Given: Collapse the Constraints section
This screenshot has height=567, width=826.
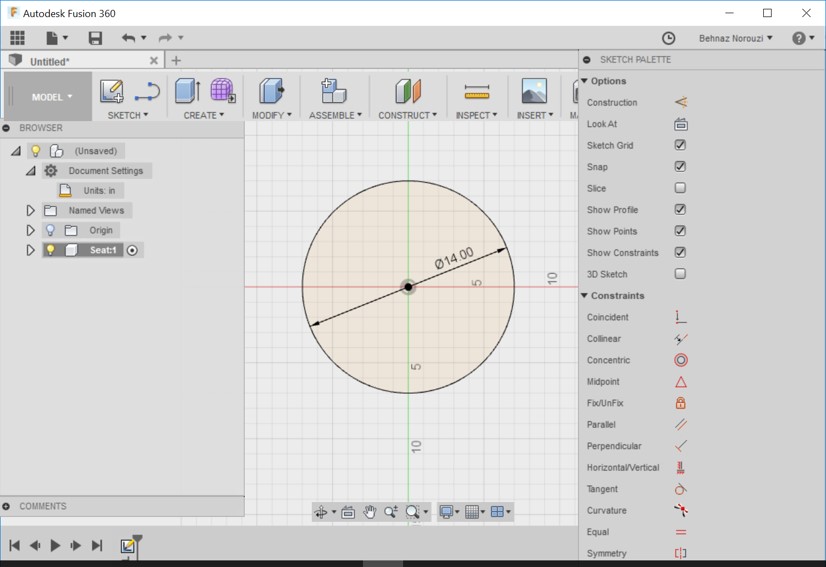Looking at the screenshot, I should click(x=584, y=296).
